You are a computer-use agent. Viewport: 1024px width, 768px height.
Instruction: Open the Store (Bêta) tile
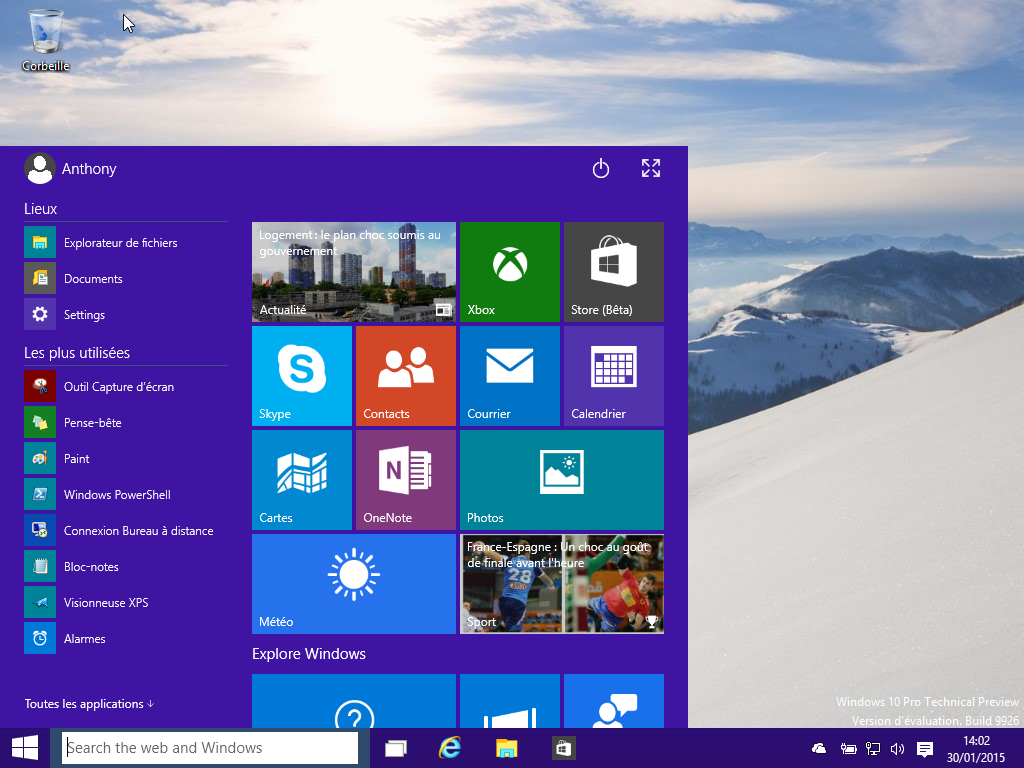[613, 271]
